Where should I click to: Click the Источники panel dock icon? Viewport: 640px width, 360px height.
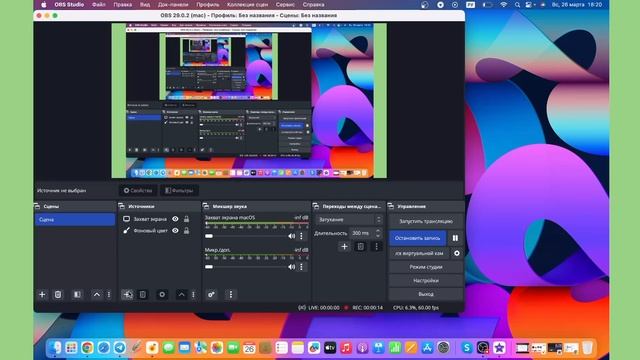point(121,206)
